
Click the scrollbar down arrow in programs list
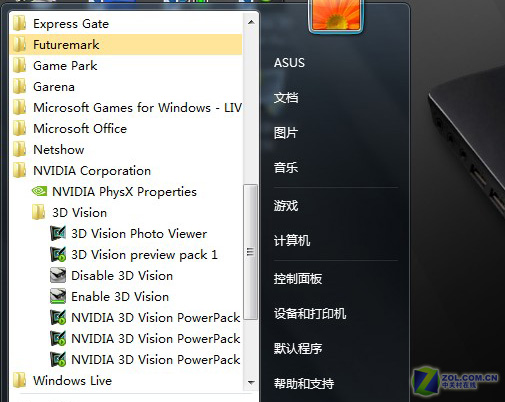[x=251, y=383]
